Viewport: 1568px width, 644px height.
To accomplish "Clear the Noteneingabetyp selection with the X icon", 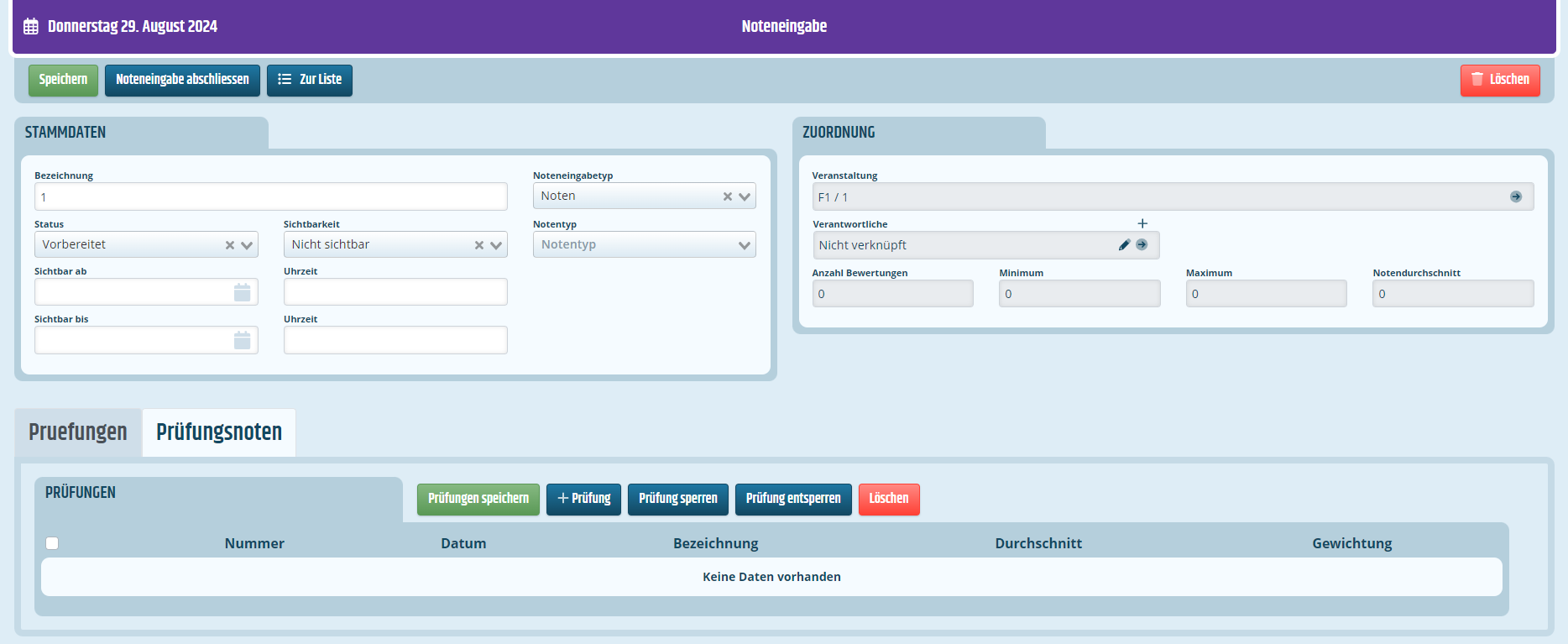I will (x=728, y=196).
